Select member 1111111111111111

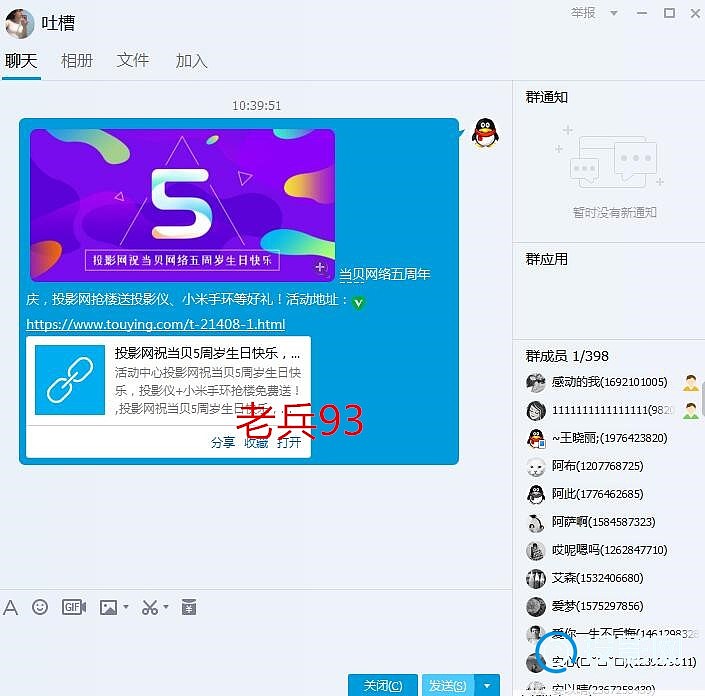click(x=612, y=410)
